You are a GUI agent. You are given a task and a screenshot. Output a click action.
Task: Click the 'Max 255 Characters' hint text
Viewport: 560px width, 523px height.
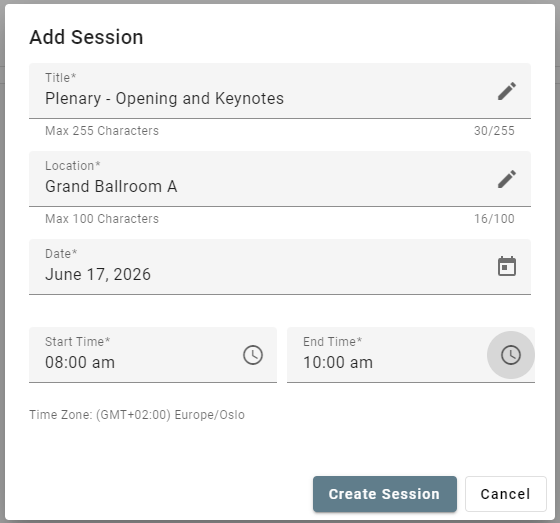(102, 131)
